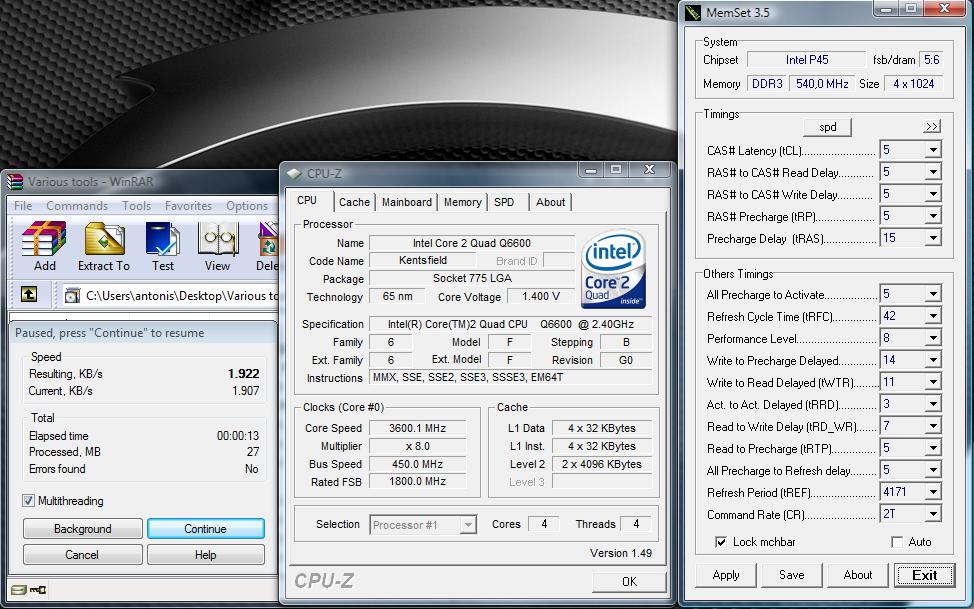Open the RAS# to CAS# Write Delay dropdown
This screenshot has height=609, width=974.
[932, 194]
